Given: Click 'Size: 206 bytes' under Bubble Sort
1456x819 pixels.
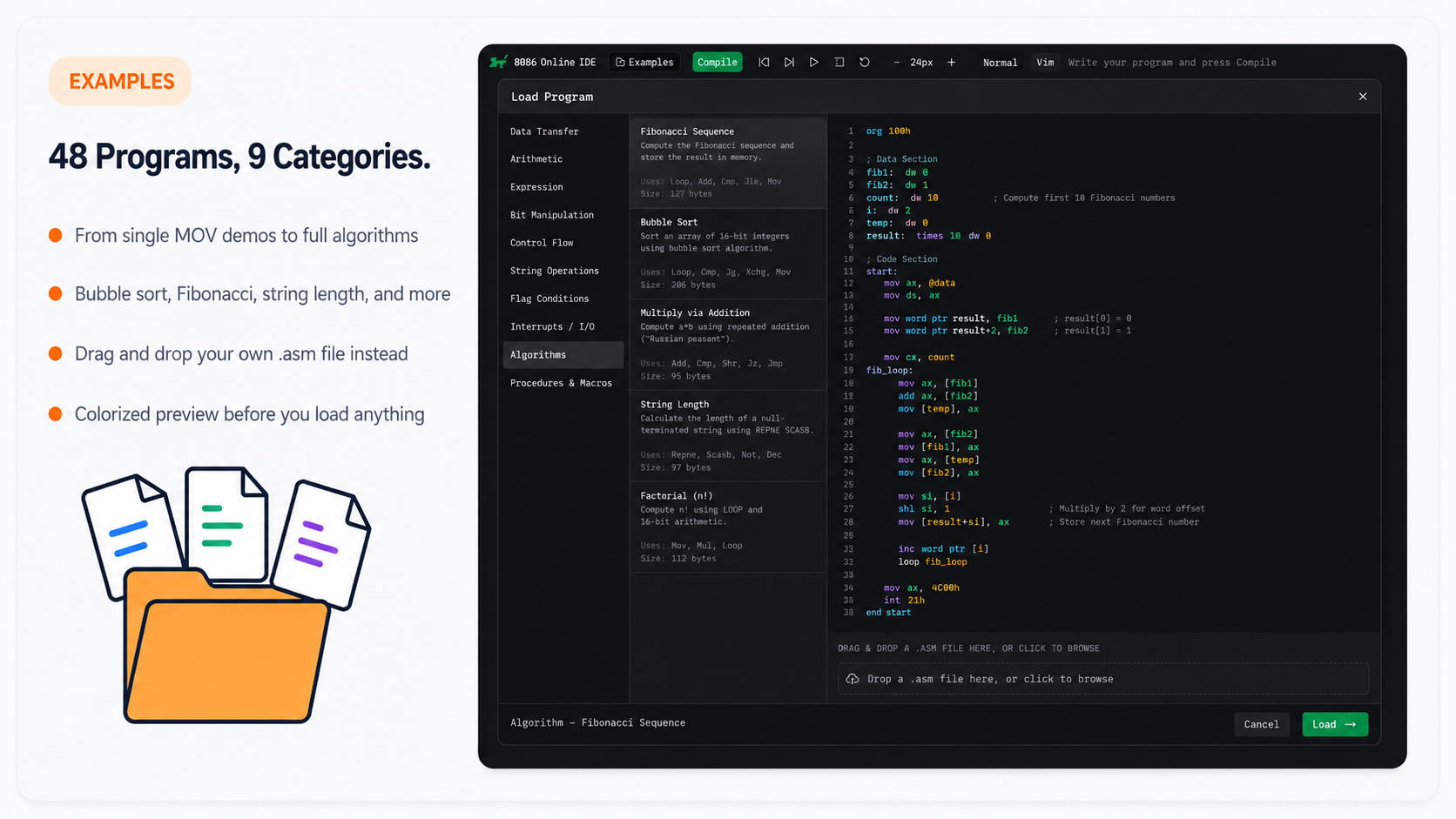Looking at the screenshot, I should [677, 285].
